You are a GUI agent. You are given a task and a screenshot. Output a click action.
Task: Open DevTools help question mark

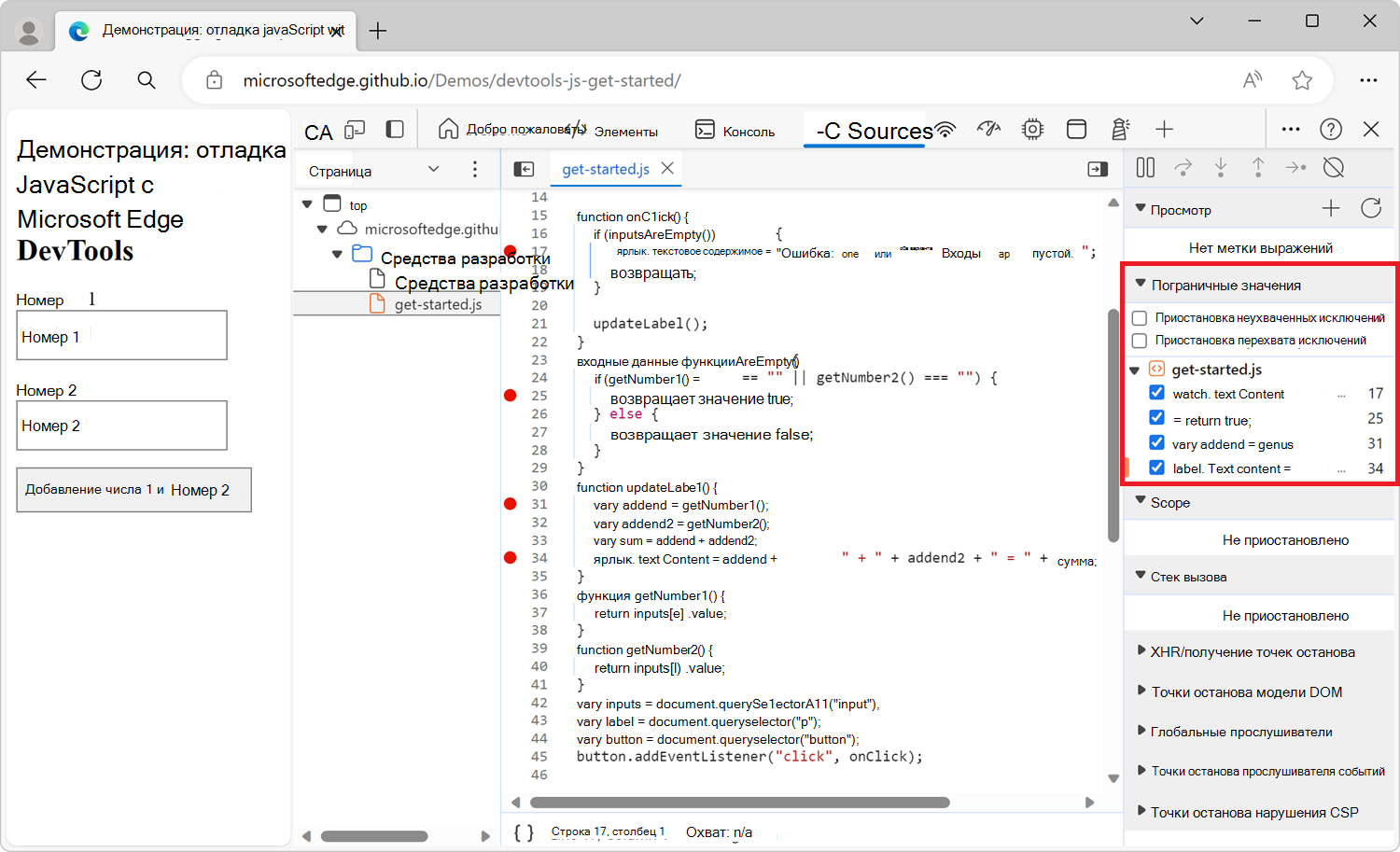coord(1331,129)
